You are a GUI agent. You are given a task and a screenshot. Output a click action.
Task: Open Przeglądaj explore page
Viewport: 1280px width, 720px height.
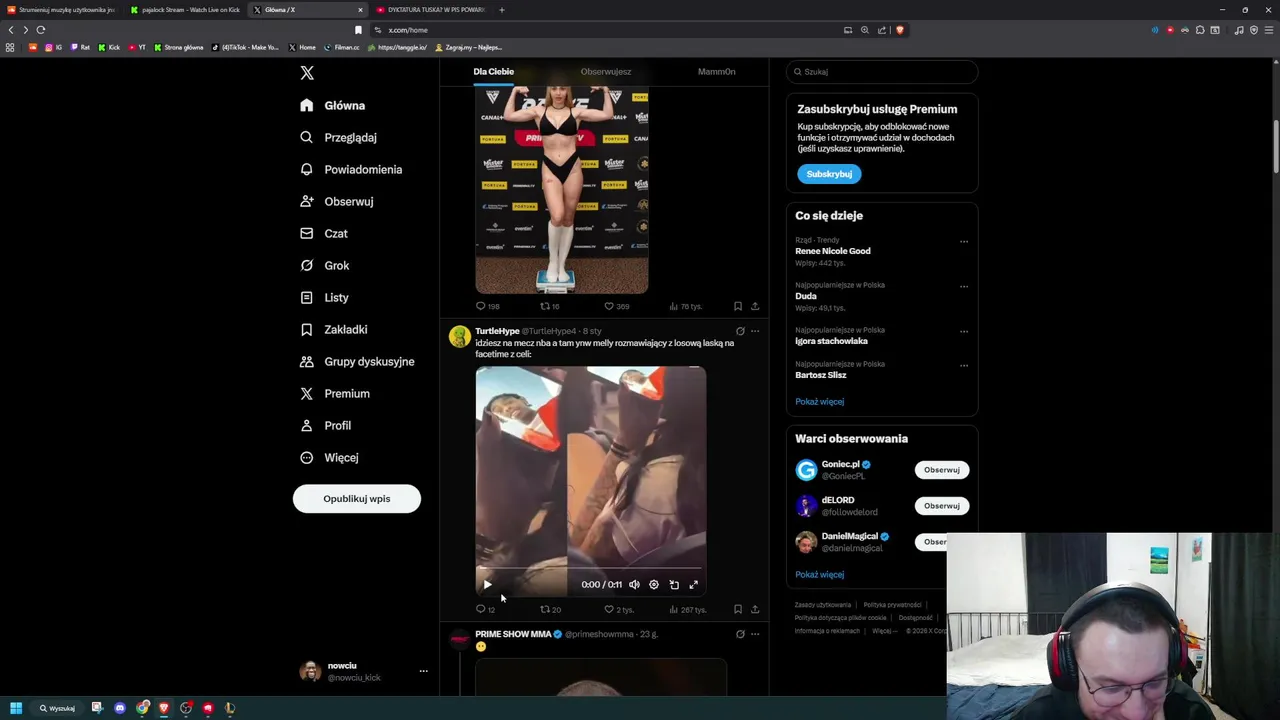[x=338, y=137]
